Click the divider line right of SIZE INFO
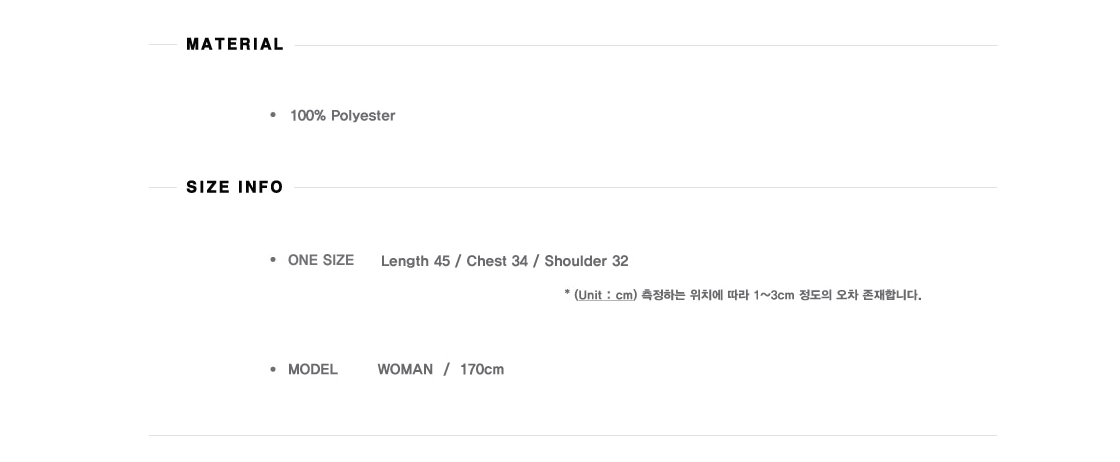The width and height of the screenshot is (1120, 462). [x=646, y=188]
